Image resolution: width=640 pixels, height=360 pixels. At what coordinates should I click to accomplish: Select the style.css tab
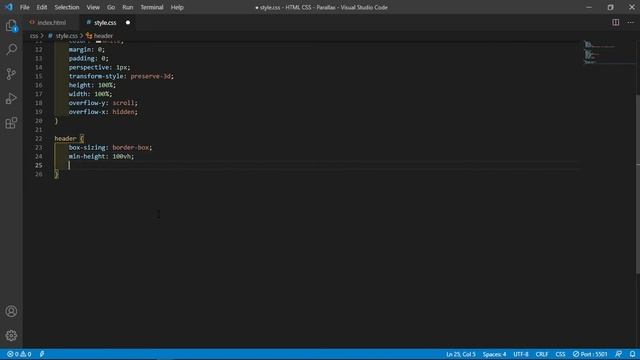click(x=105, y=22)
